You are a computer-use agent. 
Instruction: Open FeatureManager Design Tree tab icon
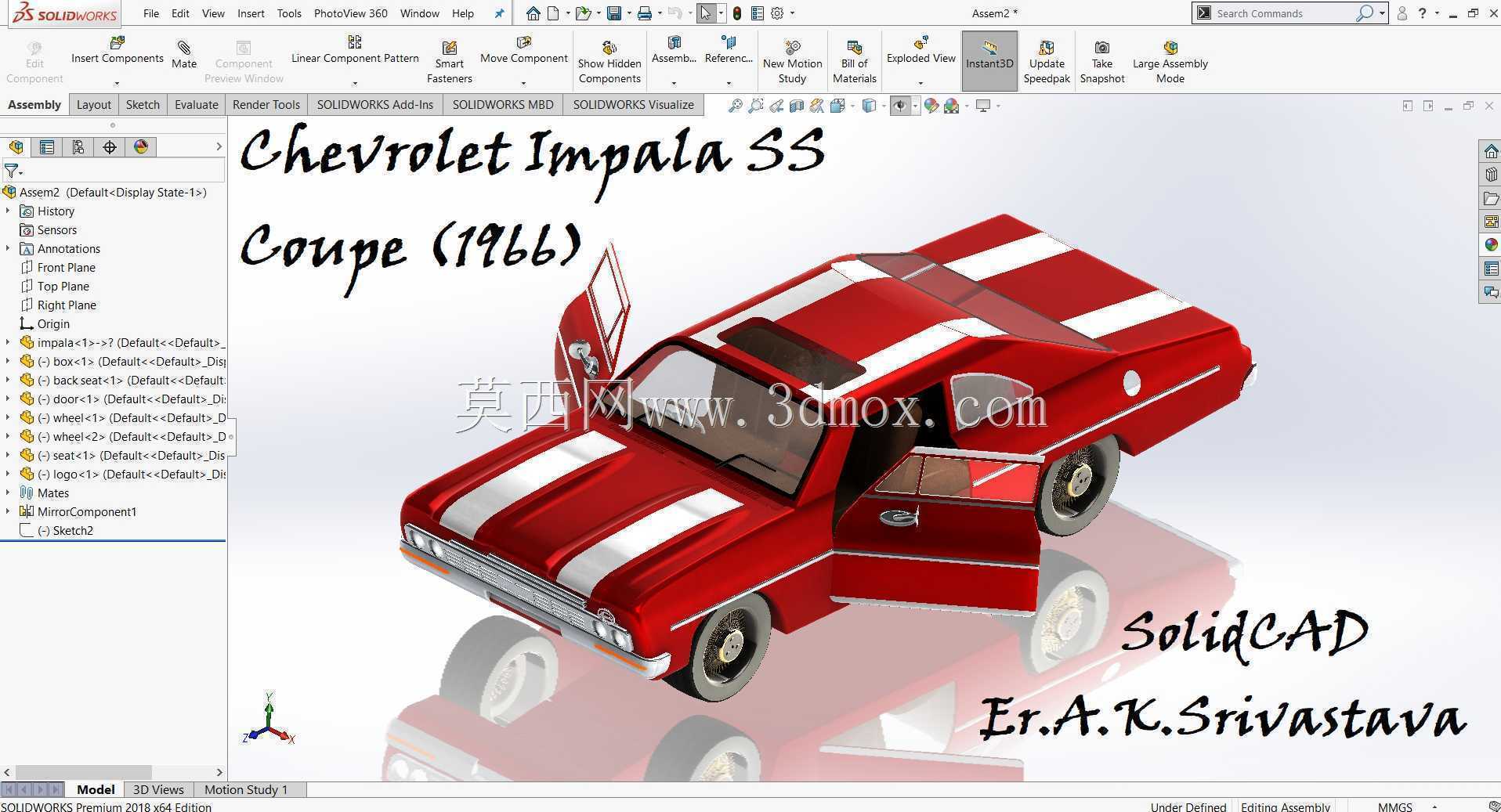(16, 147)
